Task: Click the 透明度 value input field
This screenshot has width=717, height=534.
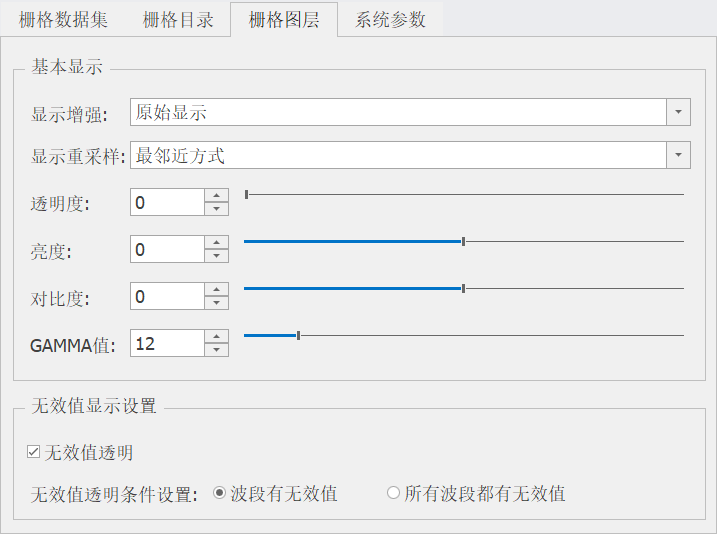Action: [167, 202]
